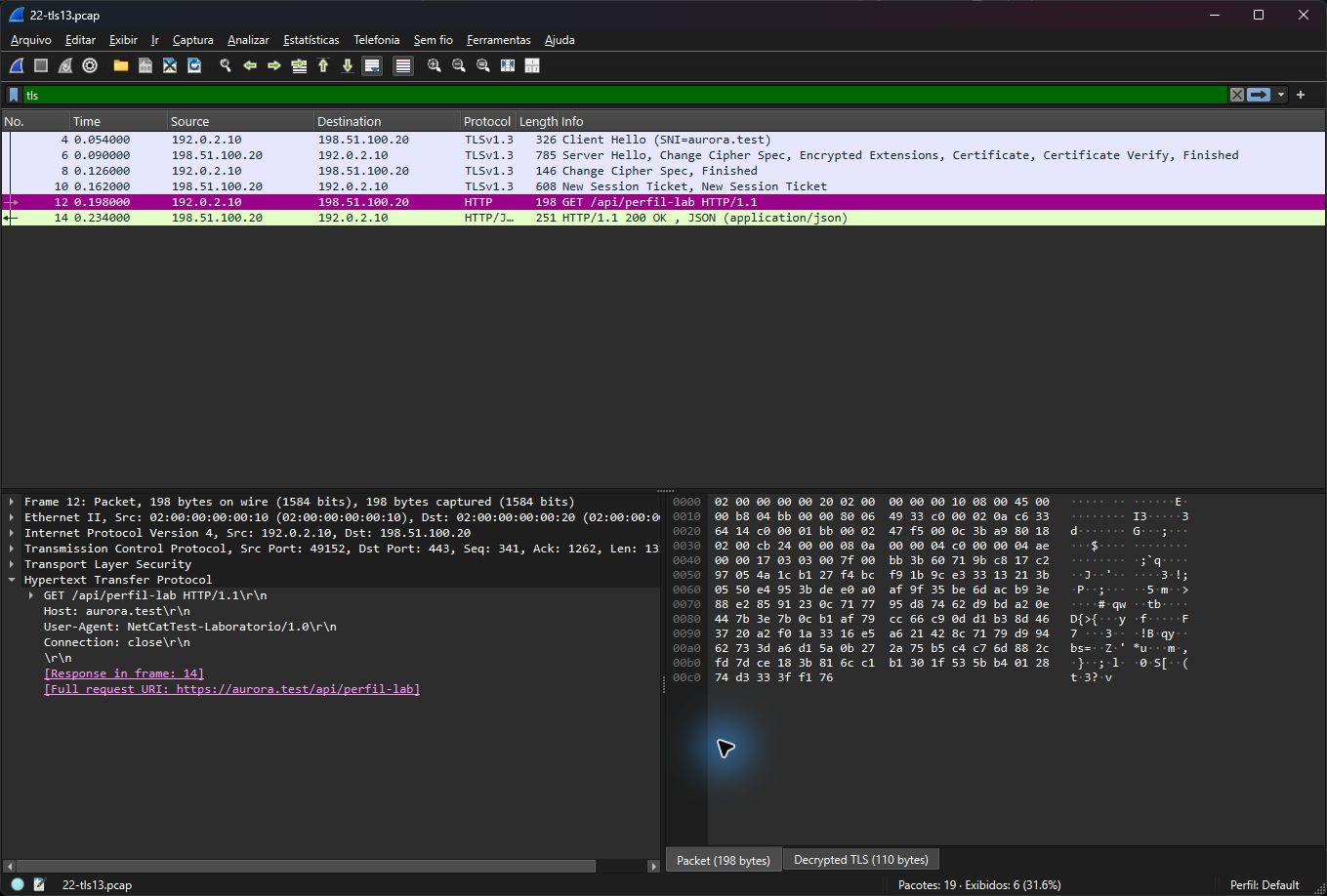Toggle packet list coloring rules
1327x896 pixels.
coord(403,65)
